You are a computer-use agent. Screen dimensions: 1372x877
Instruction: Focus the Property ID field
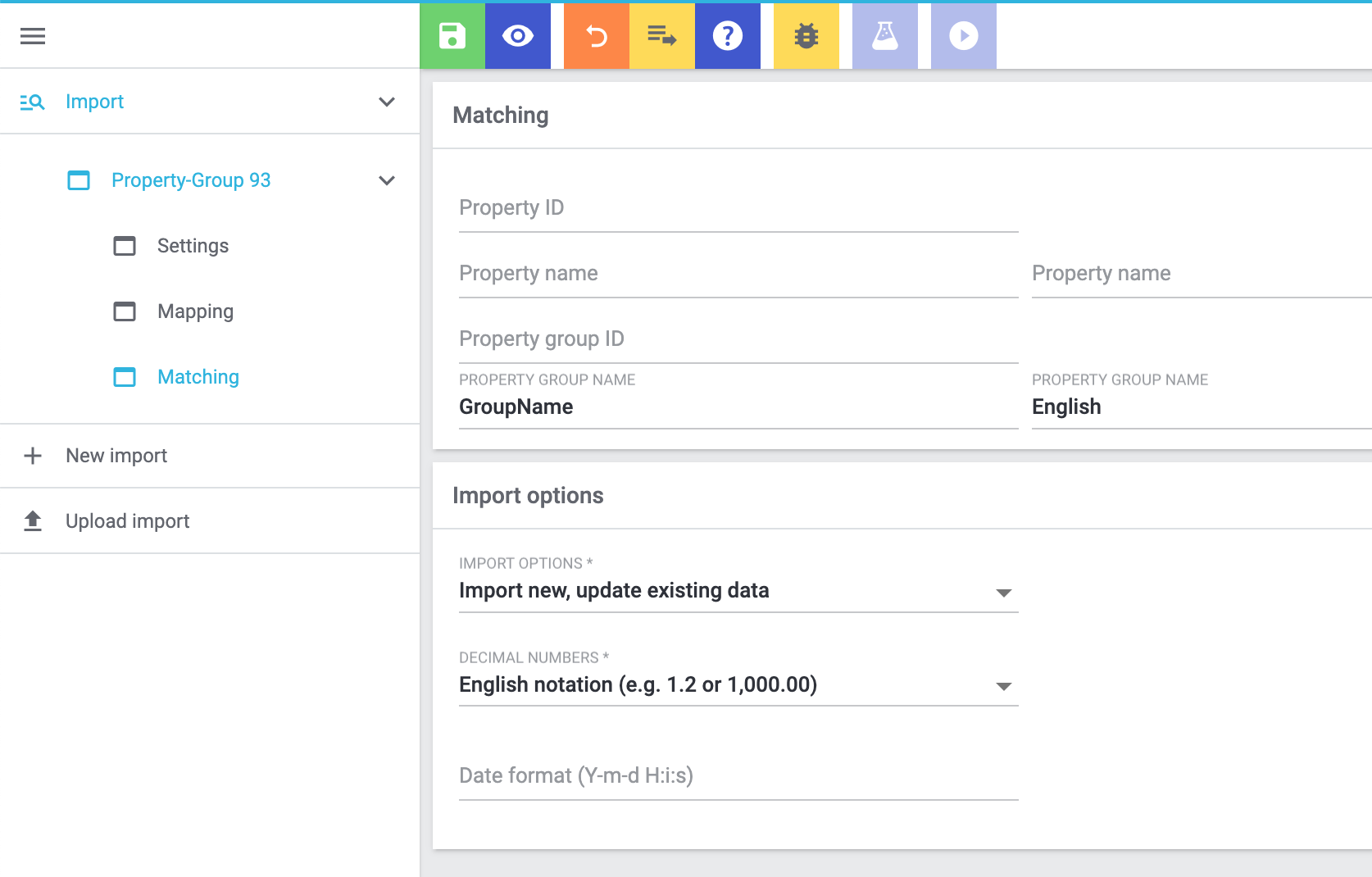[738, 209]
